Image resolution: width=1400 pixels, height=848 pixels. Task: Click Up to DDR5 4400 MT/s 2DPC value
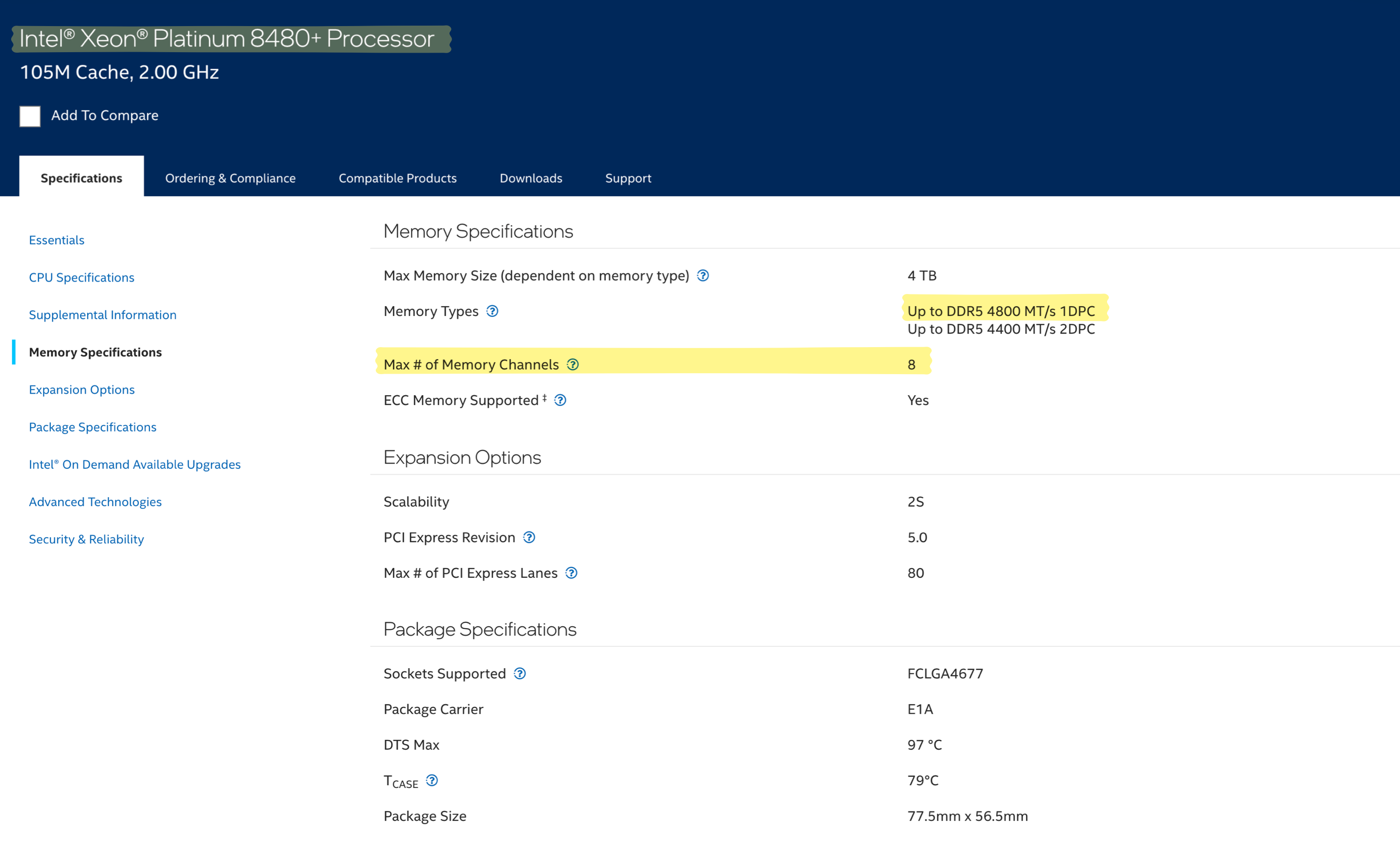click(x=1001, y=329)
